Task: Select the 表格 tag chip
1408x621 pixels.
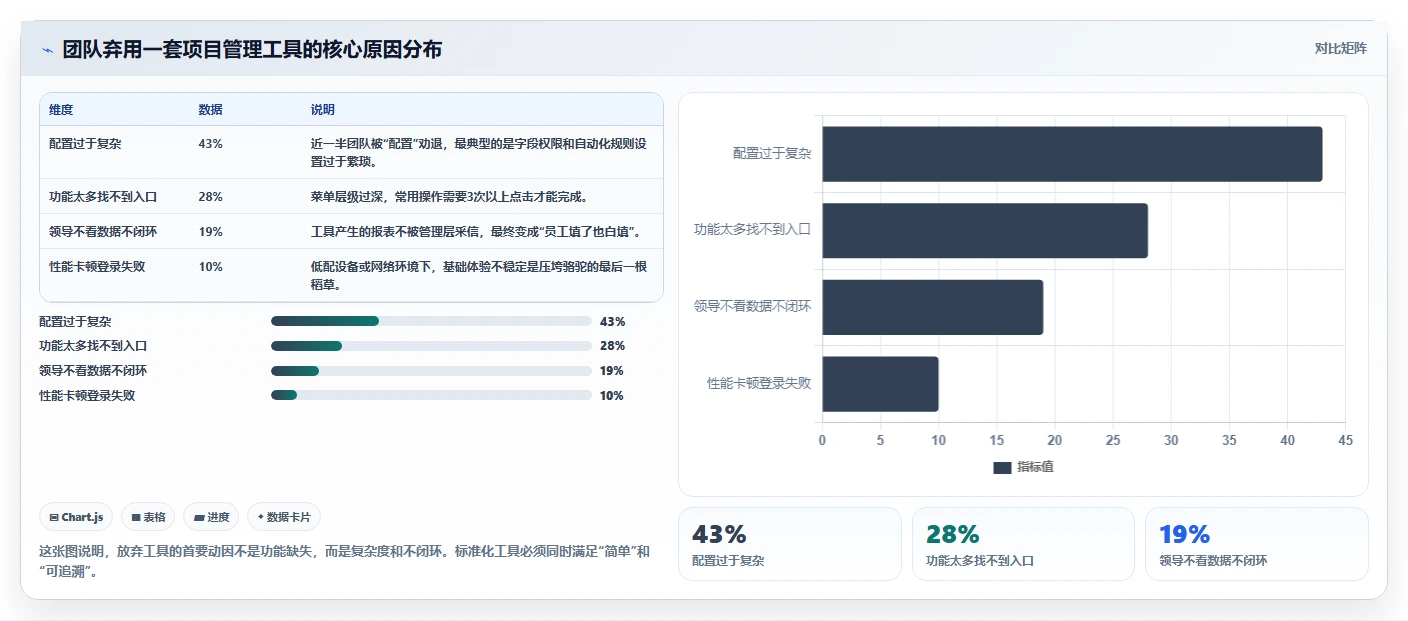Action: click(148, 517)
